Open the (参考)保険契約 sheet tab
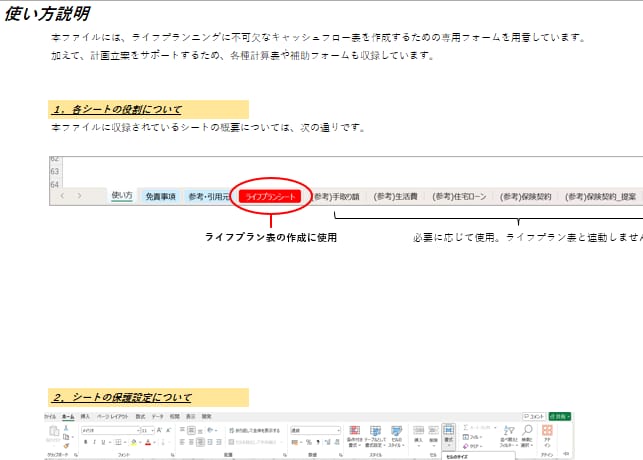Screen dimensions: 643x460 (525, 197)
